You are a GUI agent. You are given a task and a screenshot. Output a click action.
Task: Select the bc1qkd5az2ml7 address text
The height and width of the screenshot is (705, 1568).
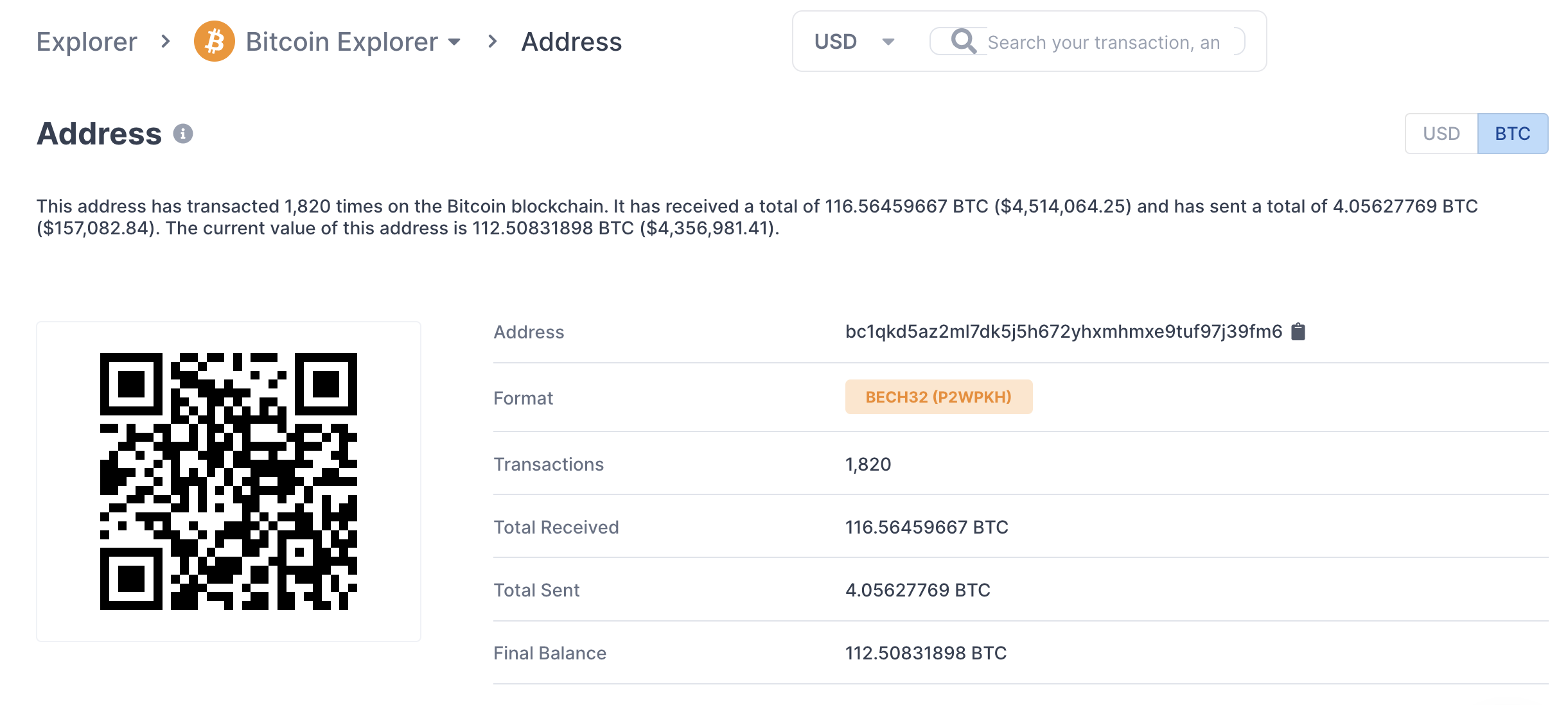tap(1064, 331)
